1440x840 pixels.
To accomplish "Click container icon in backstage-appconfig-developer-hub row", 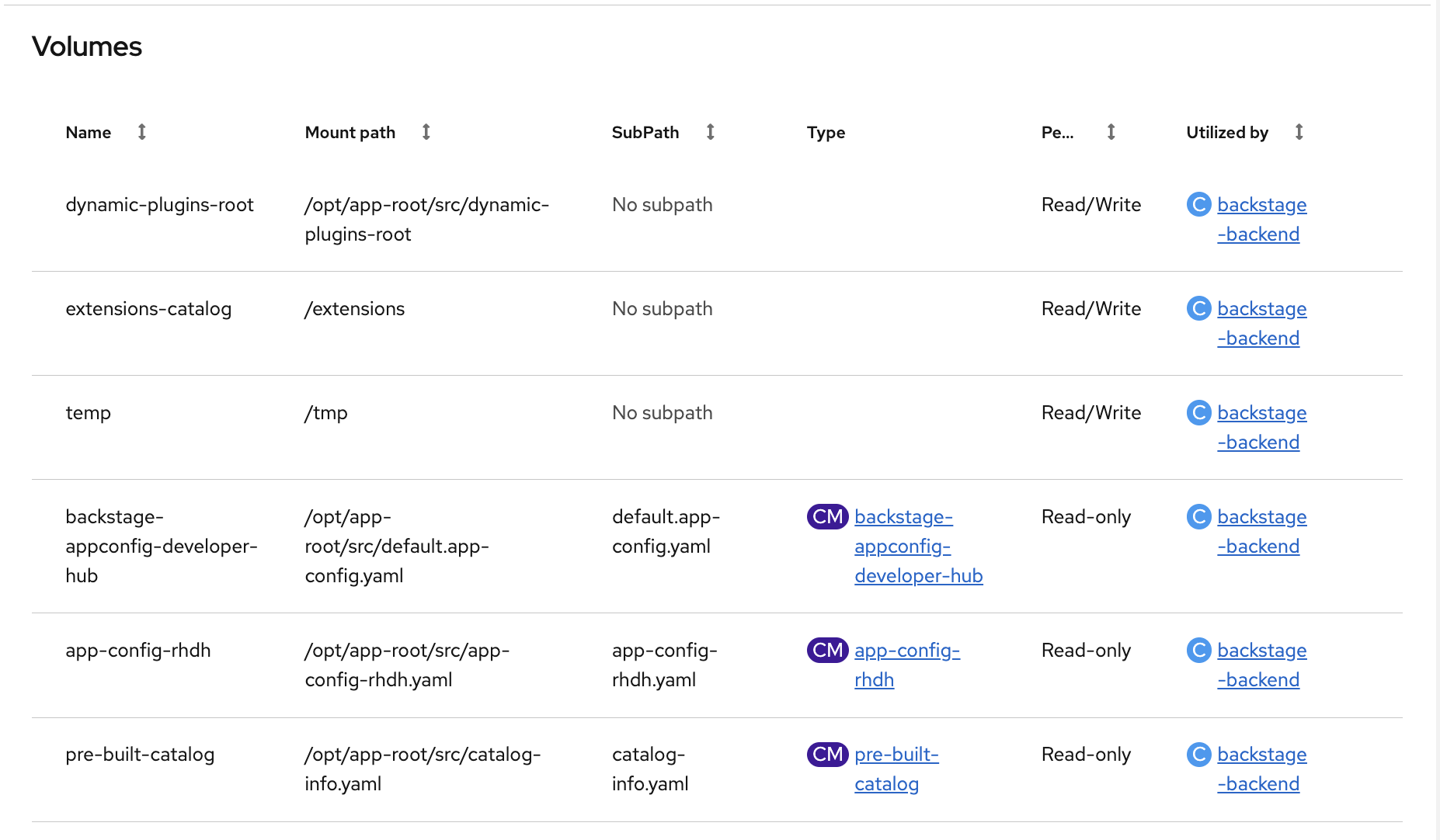I will click(x=1198, y=516).
